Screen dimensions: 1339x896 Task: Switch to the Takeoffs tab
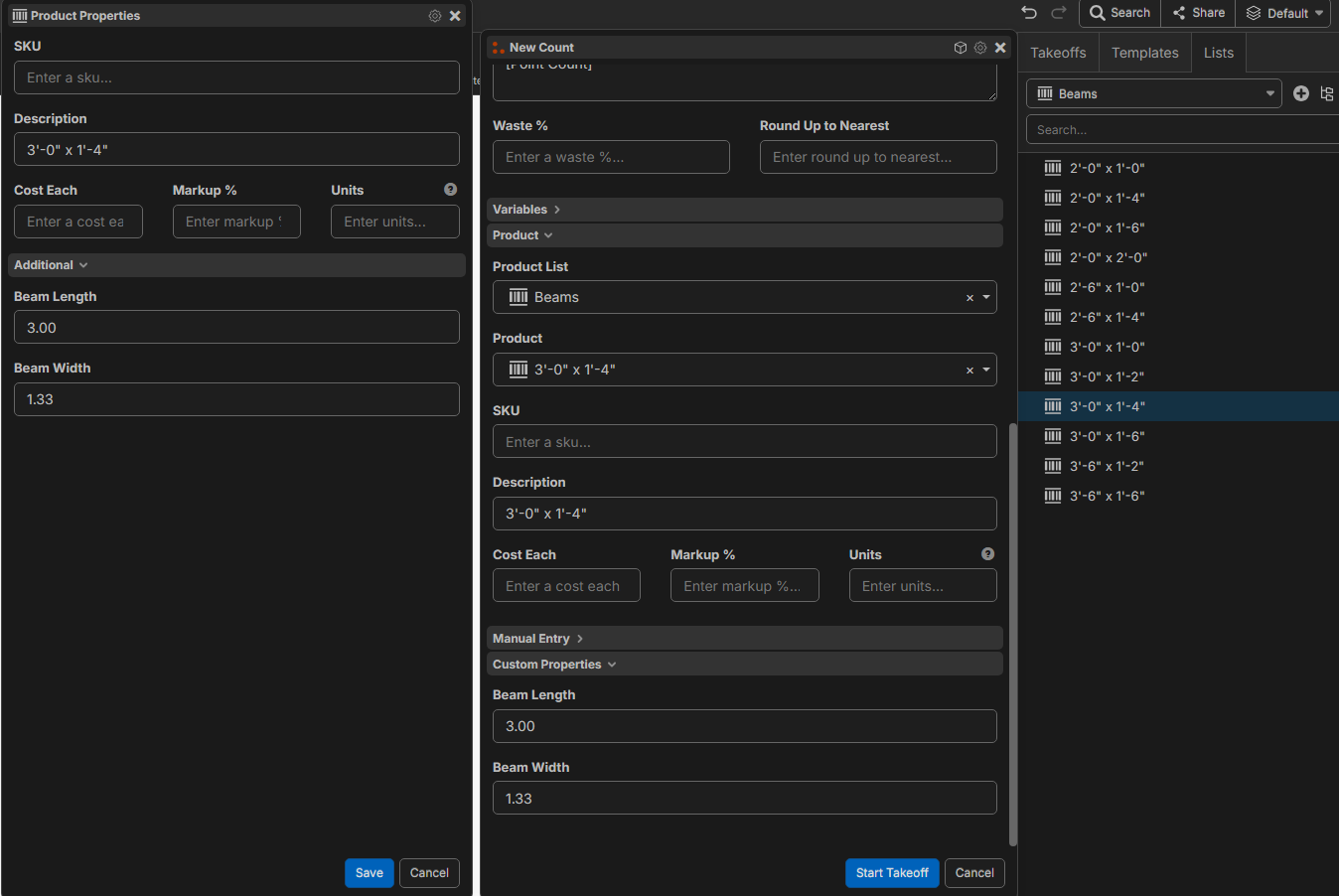[x=1058, y=53]
